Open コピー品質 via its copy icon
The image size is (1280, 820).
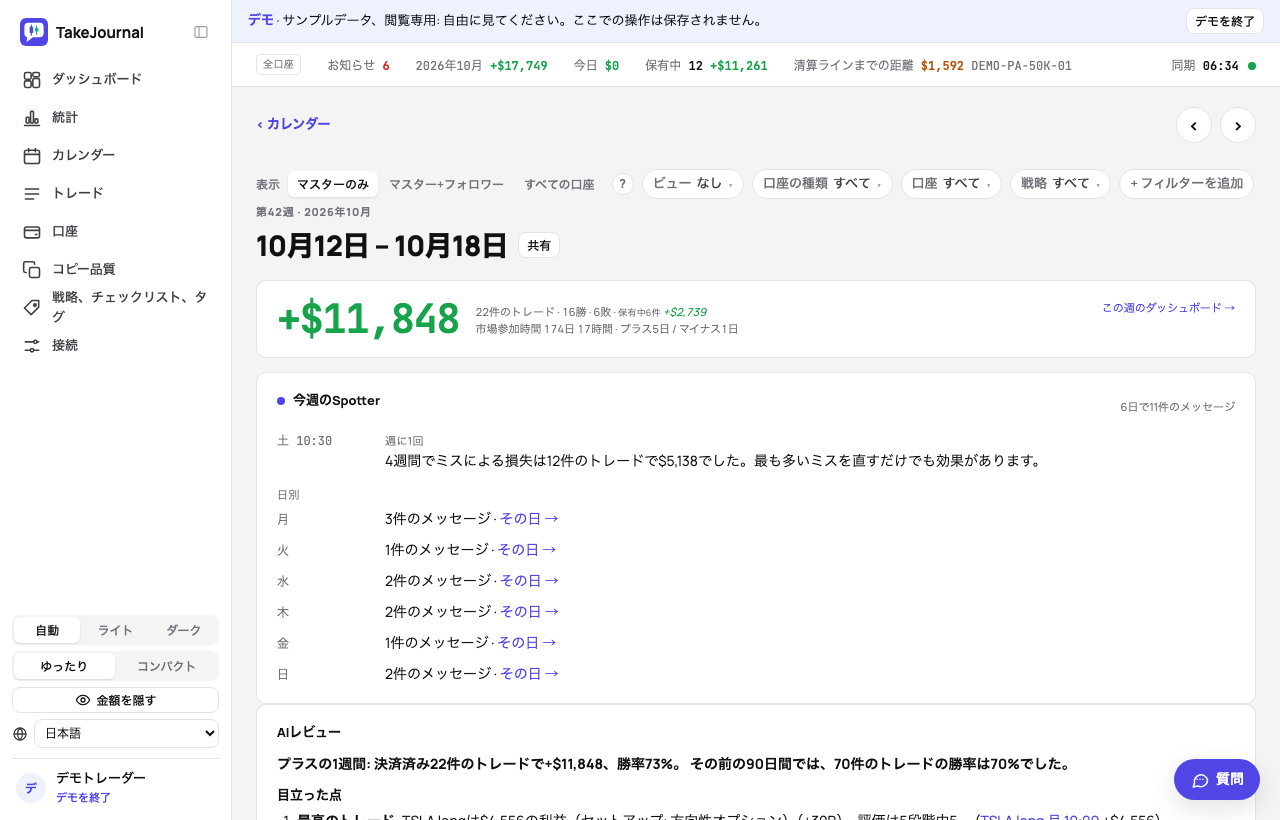point(32,269)
